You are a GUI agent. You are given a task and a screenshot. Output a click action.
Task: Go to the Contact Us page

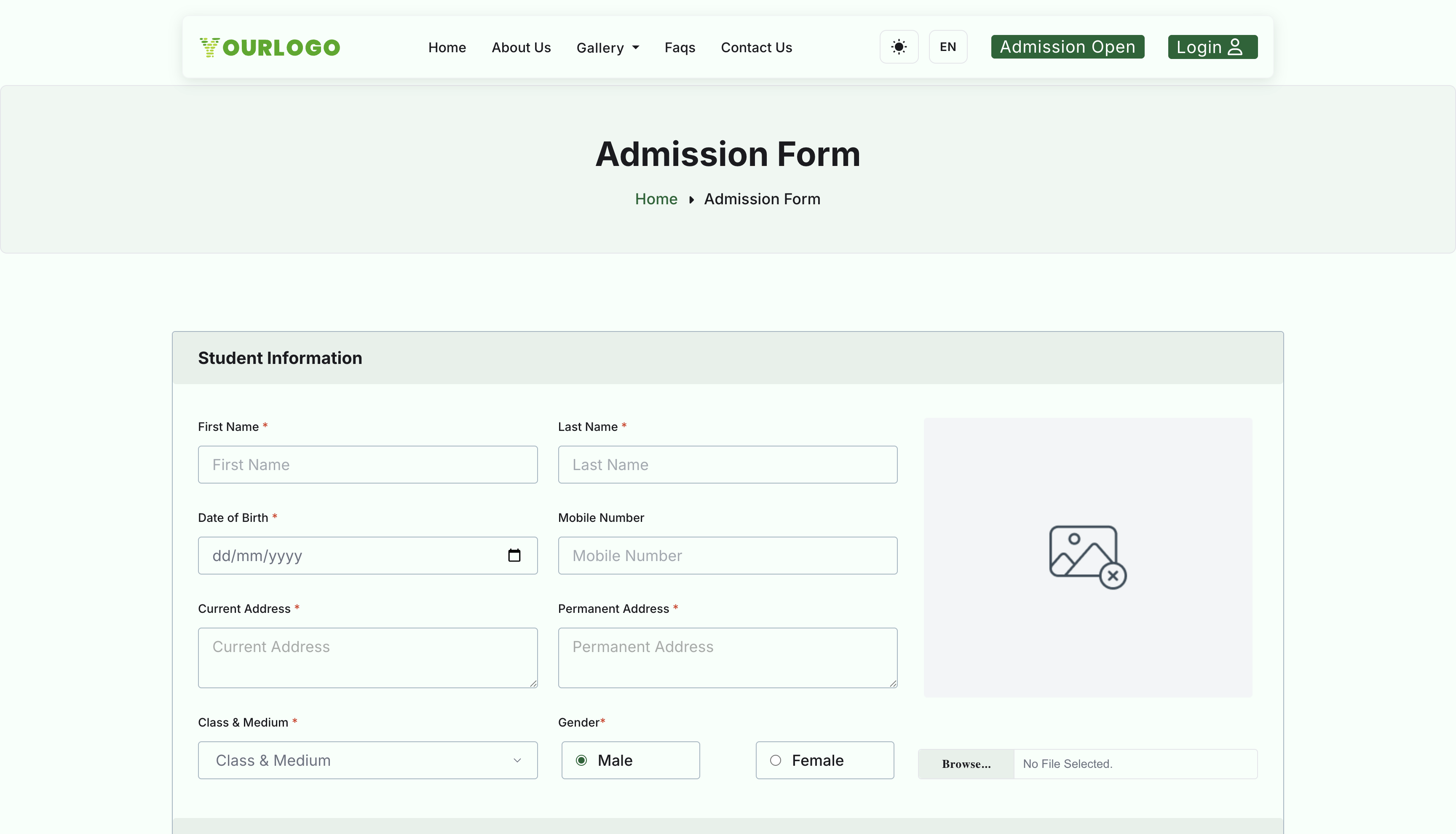pyautogui.click(x=756, y=48)
